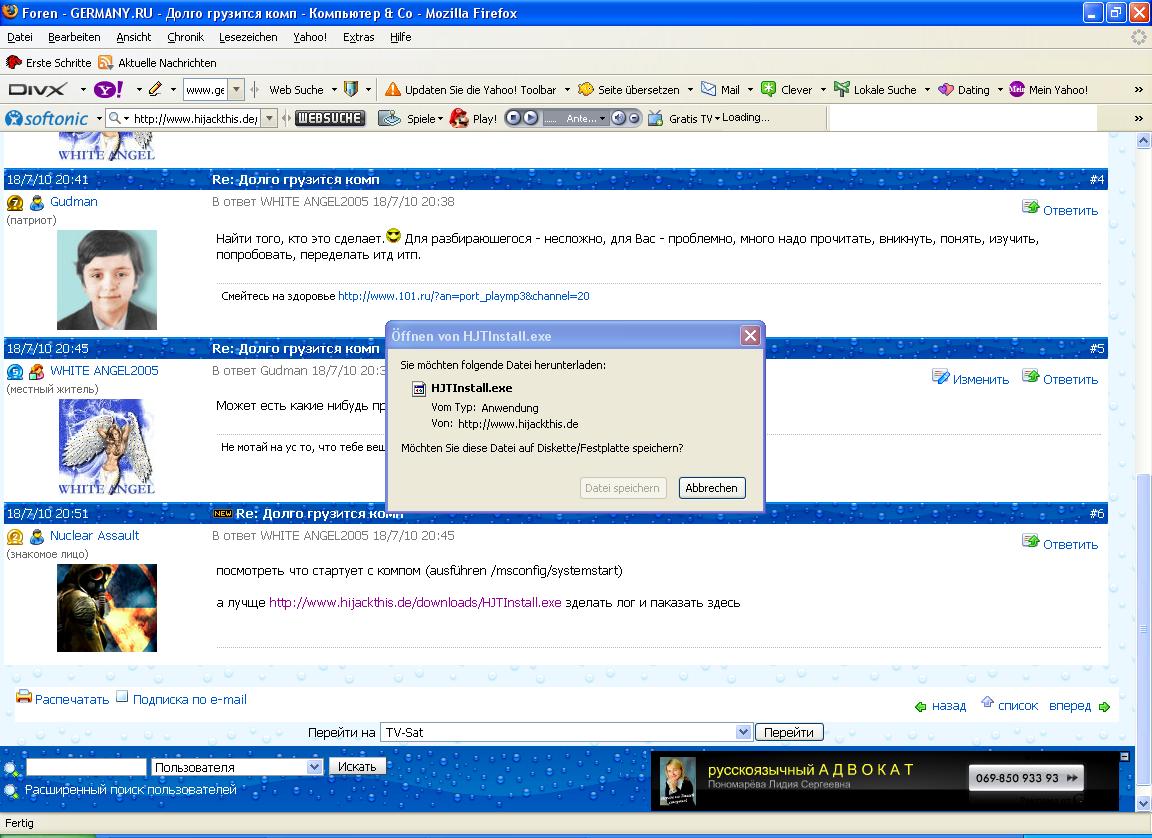Click the Play! game icon
1152x838 pixels.
[459, 118]
